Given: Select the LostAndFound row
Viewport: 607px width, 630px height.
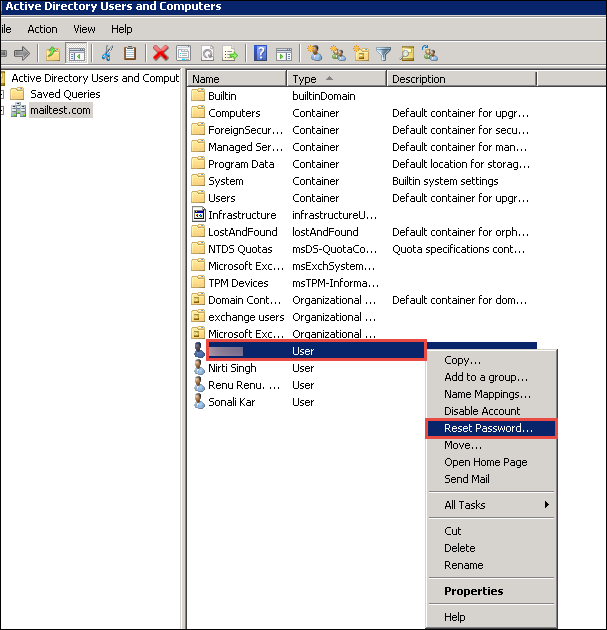Looking at the screenshot, I should pyautogui.click(x=362, y=232).
